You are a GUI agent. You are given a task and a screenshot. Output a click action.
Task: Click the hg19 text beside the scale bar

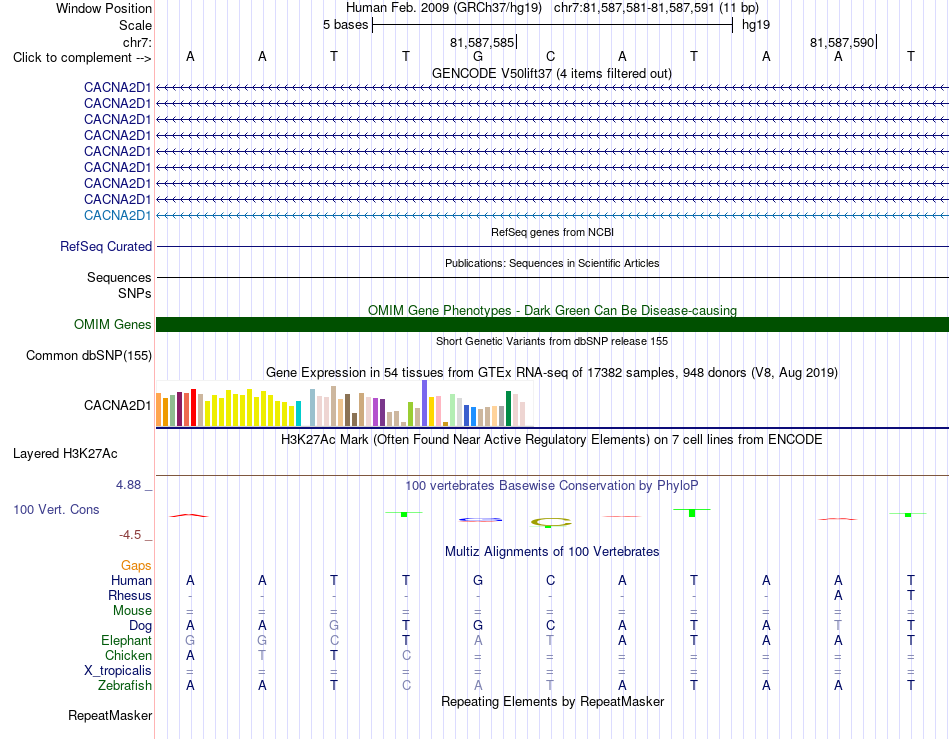tap(756, 25)
